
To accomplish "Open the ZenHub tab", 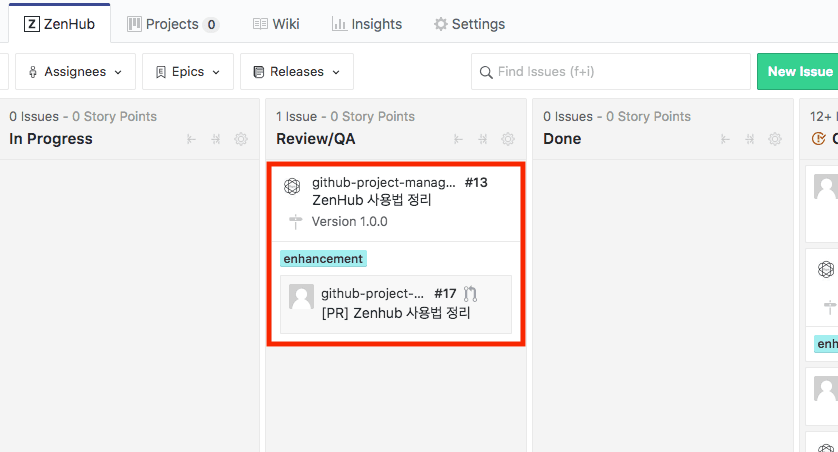I will click(x=59, y=24).
